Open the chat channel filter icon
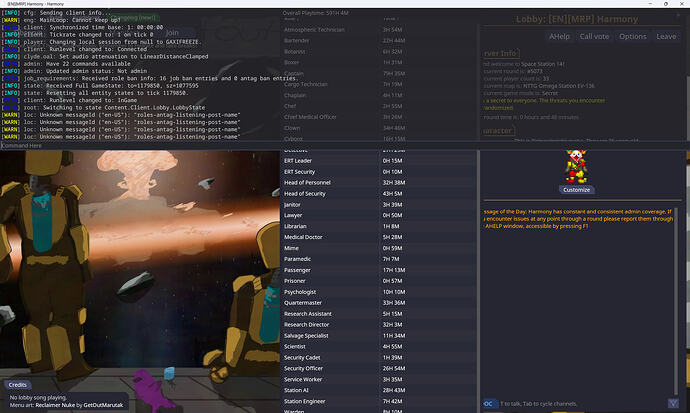The width and height of the screenshot is (690, 413). tap(673, 403)
